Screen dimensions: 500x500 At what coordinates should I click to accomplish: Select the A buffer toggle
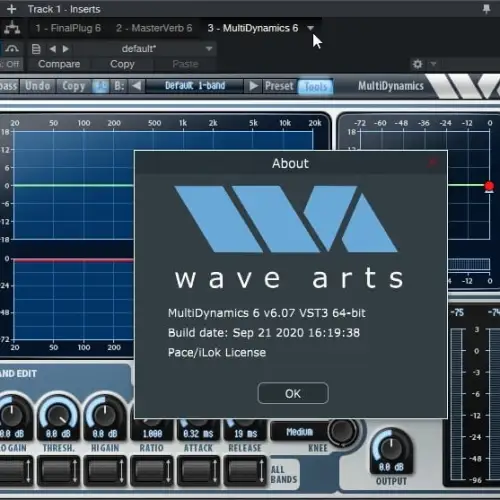pos(101,86)
